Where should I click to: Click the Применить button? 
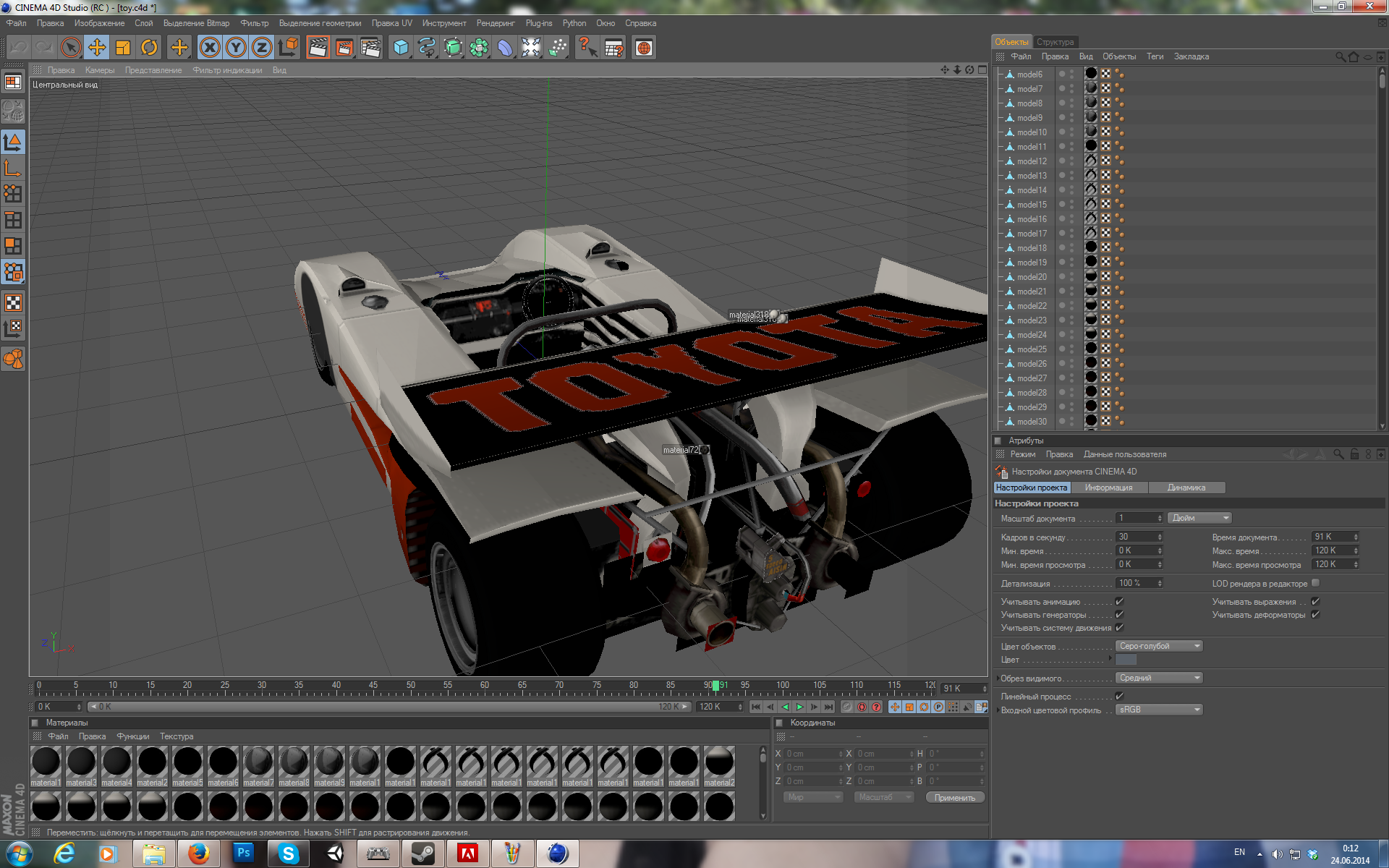(955, 797)
